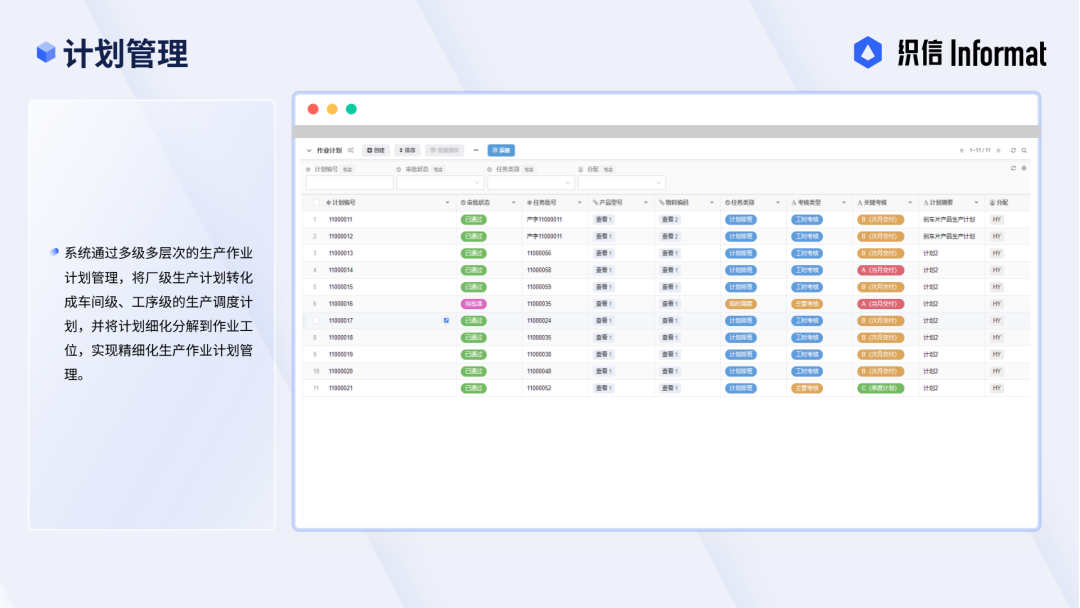Click the share icon beside 作业计划

351,150
